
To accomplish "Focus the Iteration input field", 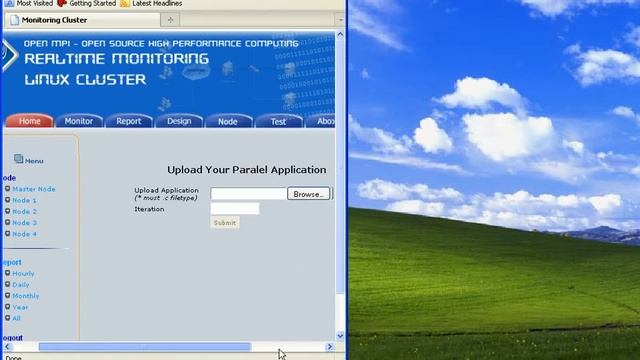I will pyautogui.click(x=235, y=209).
